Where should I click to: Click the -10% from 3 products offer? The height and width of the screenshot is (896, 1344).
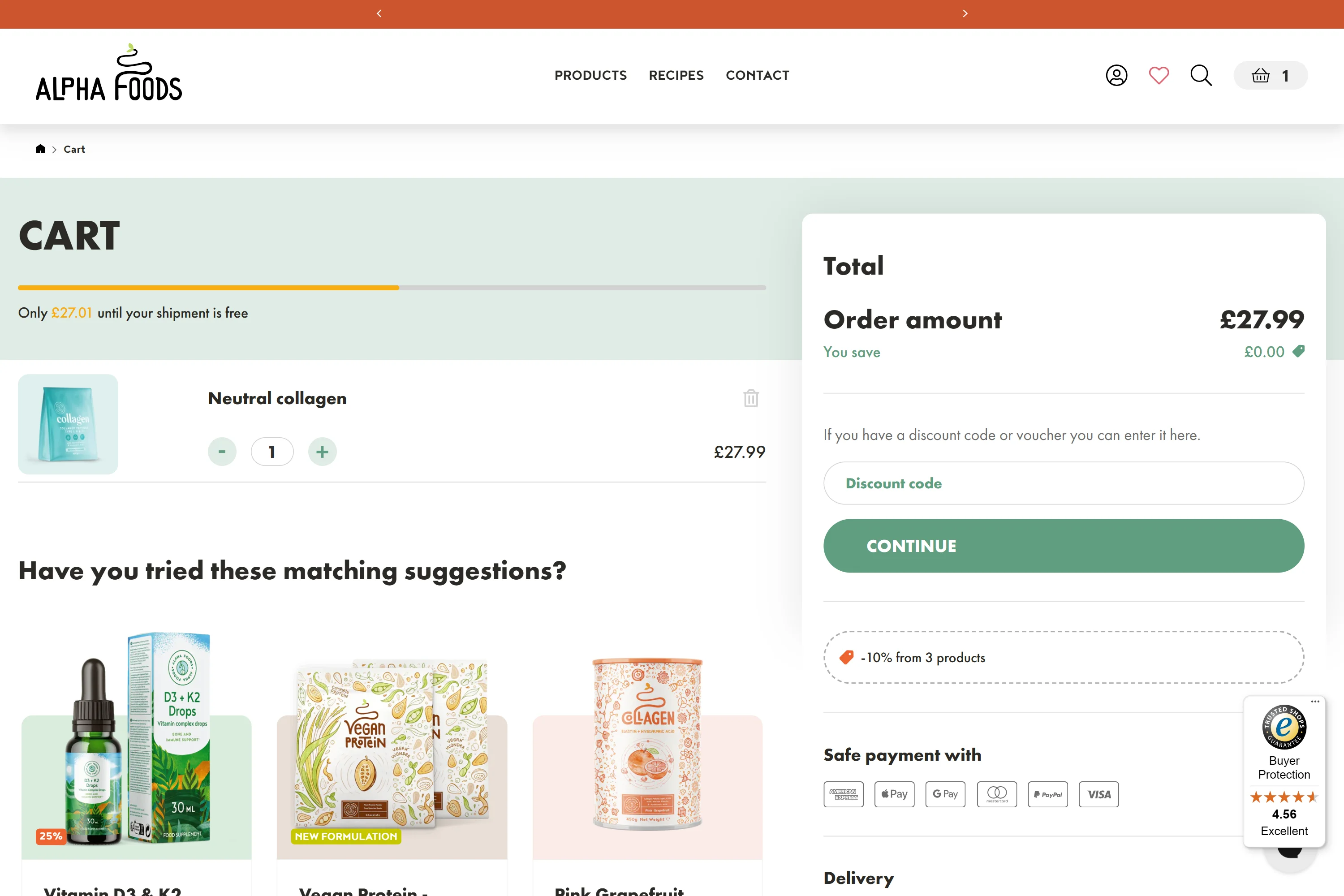(1064, 657)
